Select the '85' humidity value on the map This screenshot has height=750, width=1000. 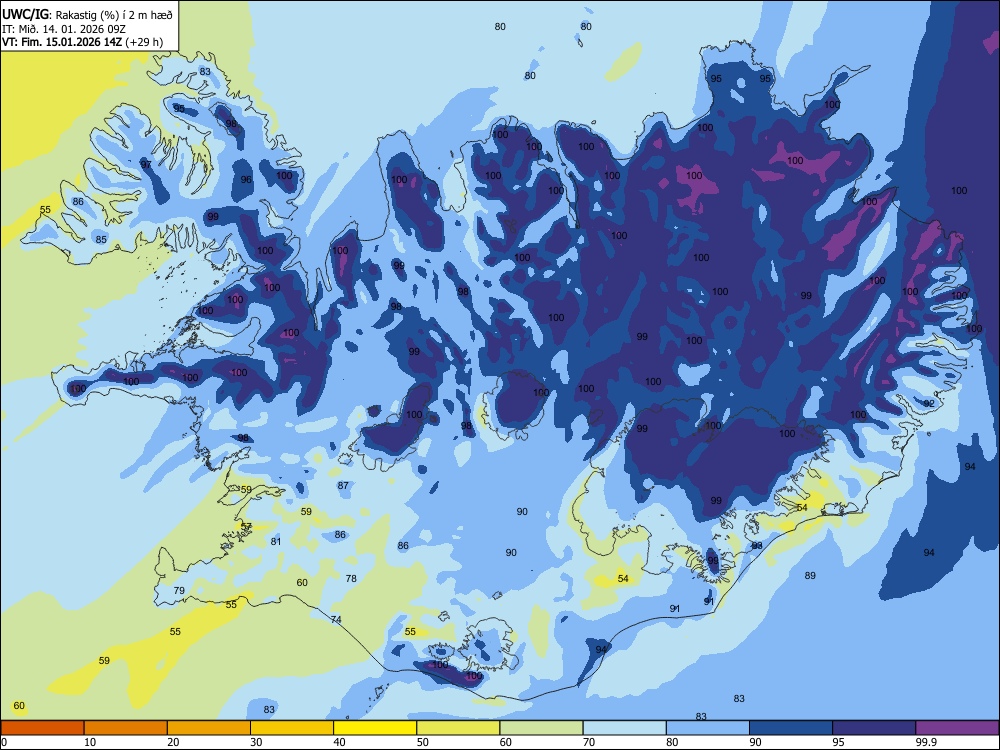101,240
